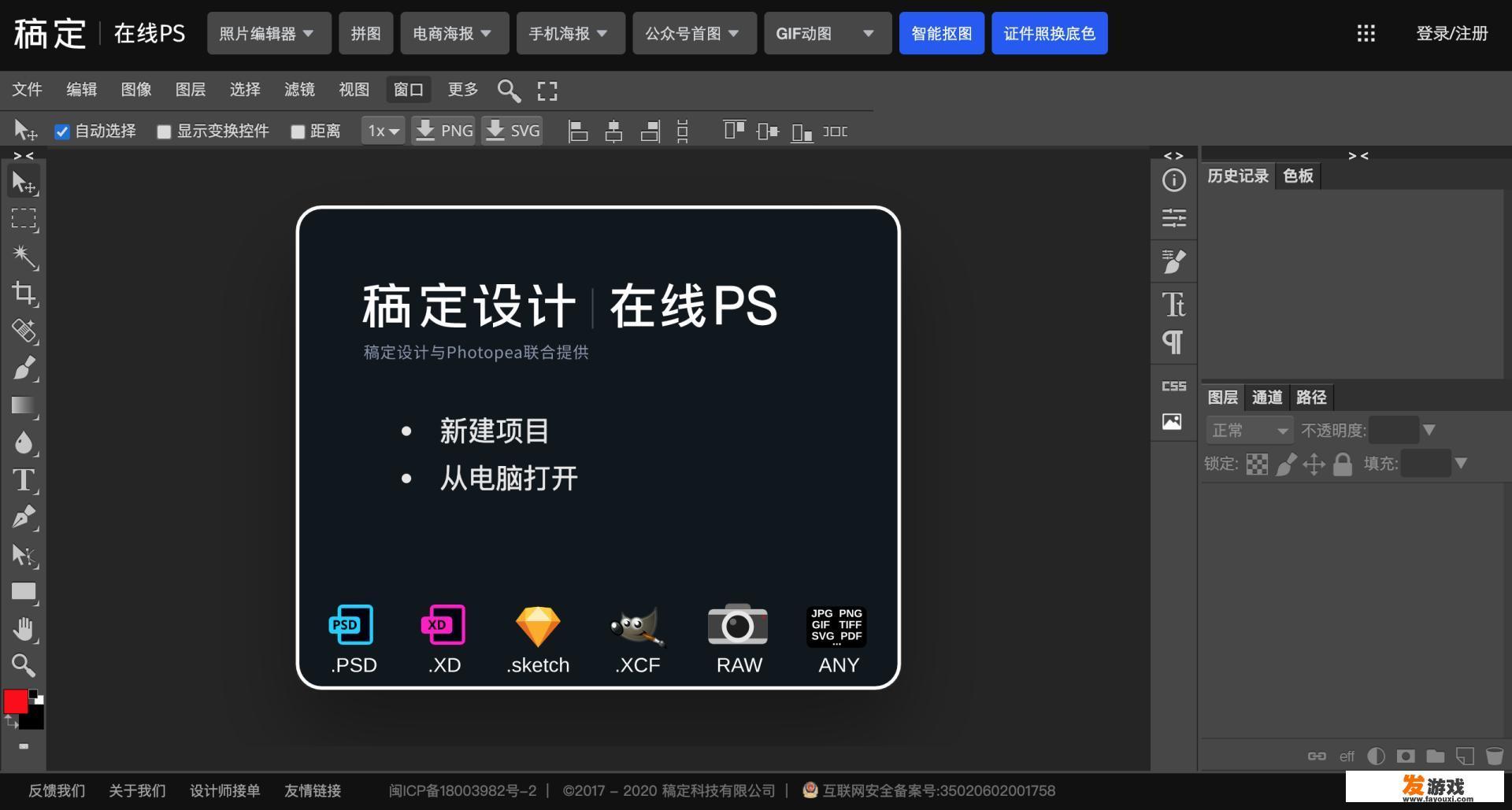Open the 手机海报 dropdown

[x=570, y=33]
